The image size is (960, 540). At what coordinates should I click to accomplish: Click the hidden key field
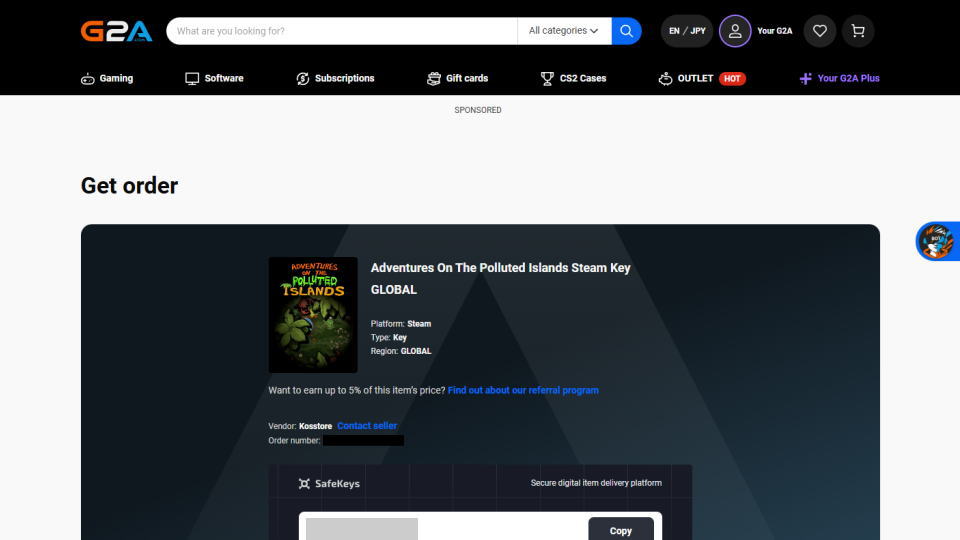362,530
